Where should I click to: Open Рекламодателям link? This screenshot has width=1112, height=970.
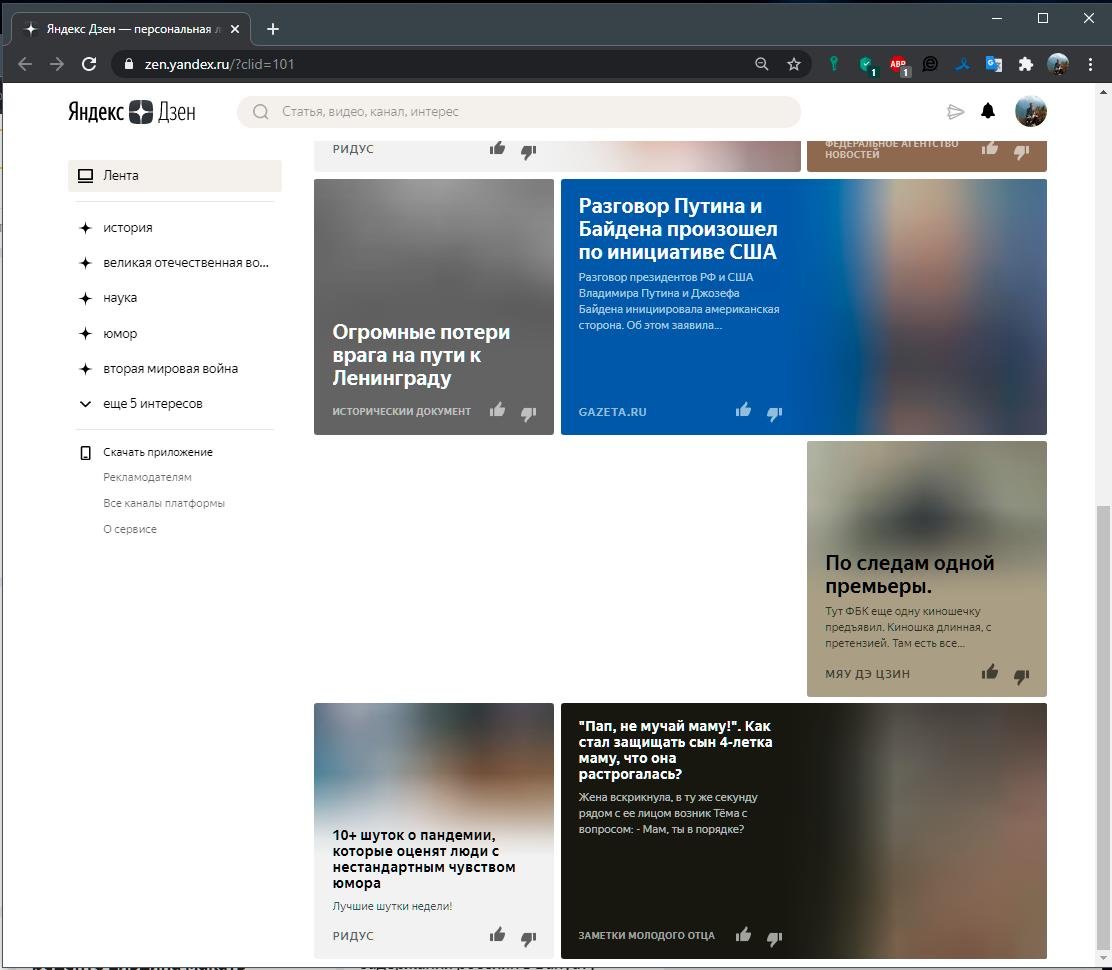click(147, 477)
